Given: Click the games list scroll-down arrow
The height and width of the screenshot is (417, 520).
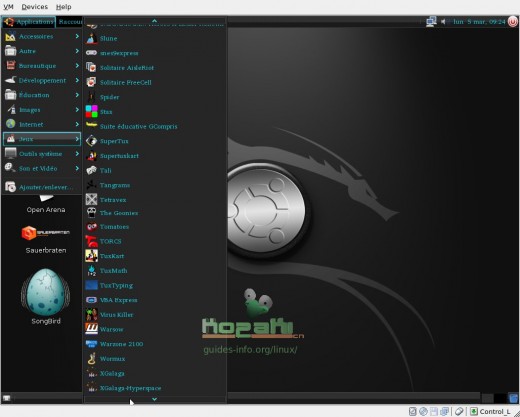Looking at the screenshot, I should (154, 399).
